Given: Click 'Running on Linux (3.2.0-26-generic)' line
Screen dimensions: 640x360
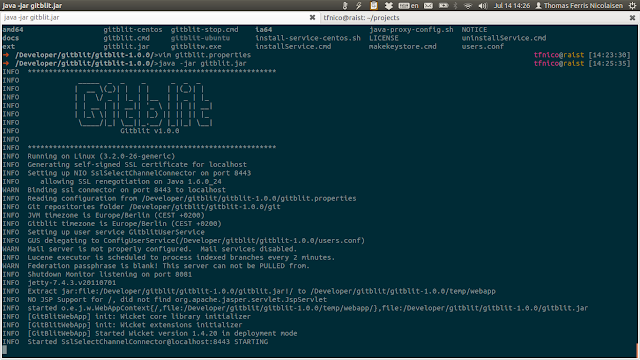Looking at the screenshot, I should [x=101, y=156].
